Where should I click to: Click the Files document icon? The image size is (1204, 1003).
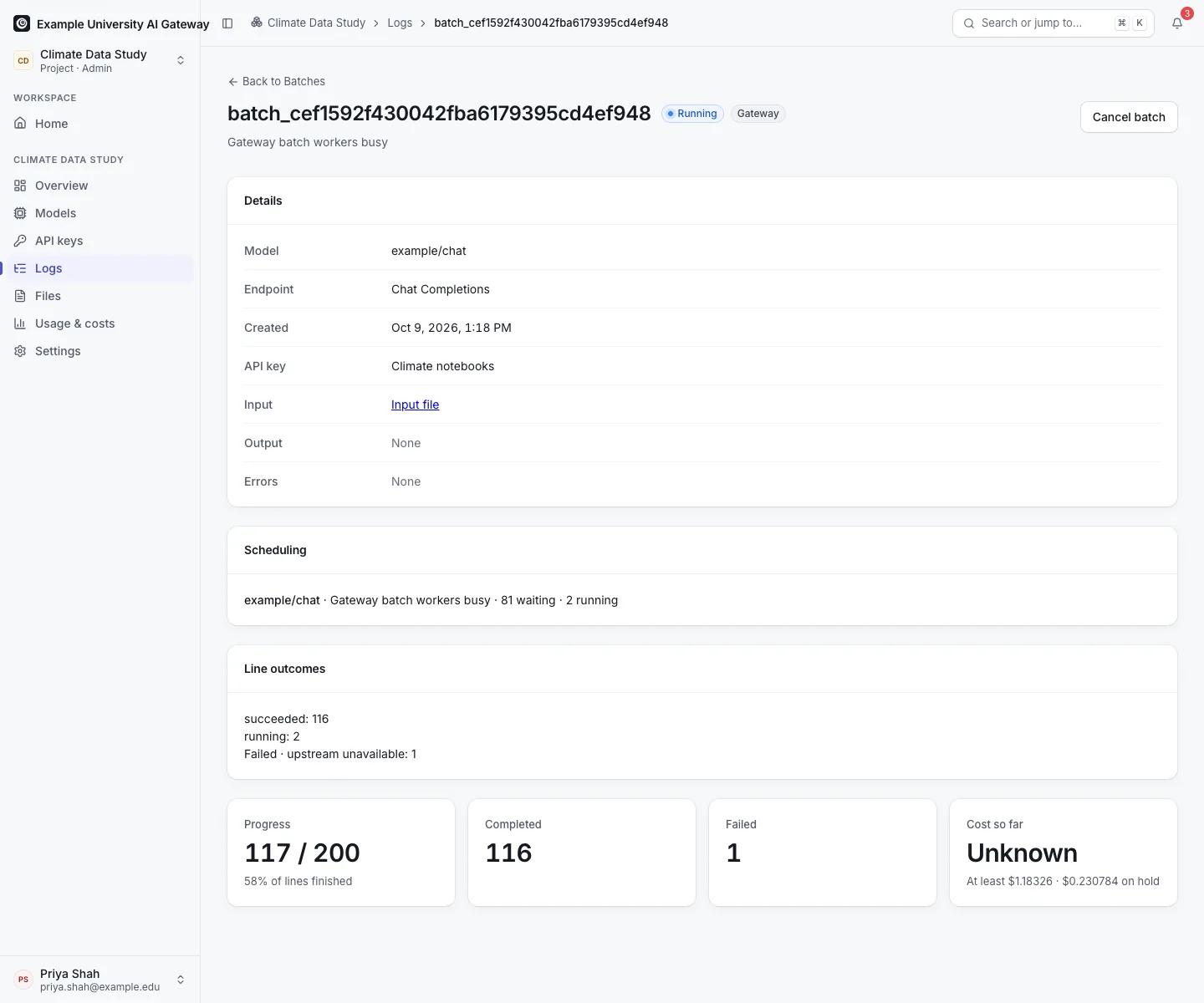pyautogui.click(x=20, y=296)
